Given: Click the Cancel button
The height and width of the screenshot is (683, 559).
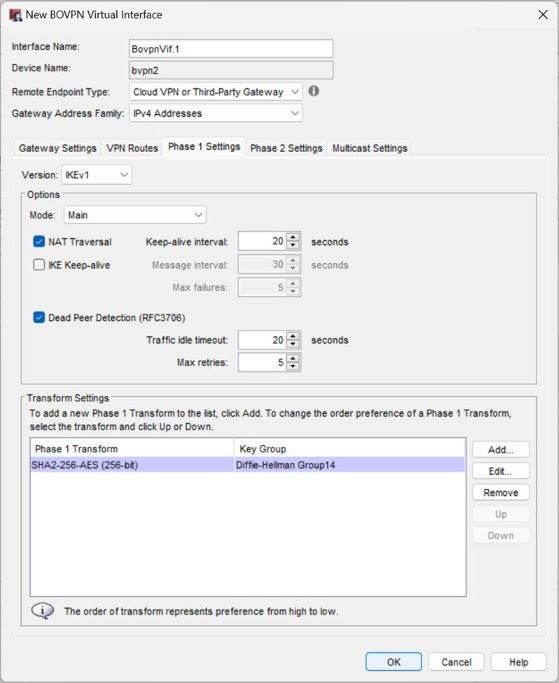Looking at the screenshot, I should pos(456,662).
